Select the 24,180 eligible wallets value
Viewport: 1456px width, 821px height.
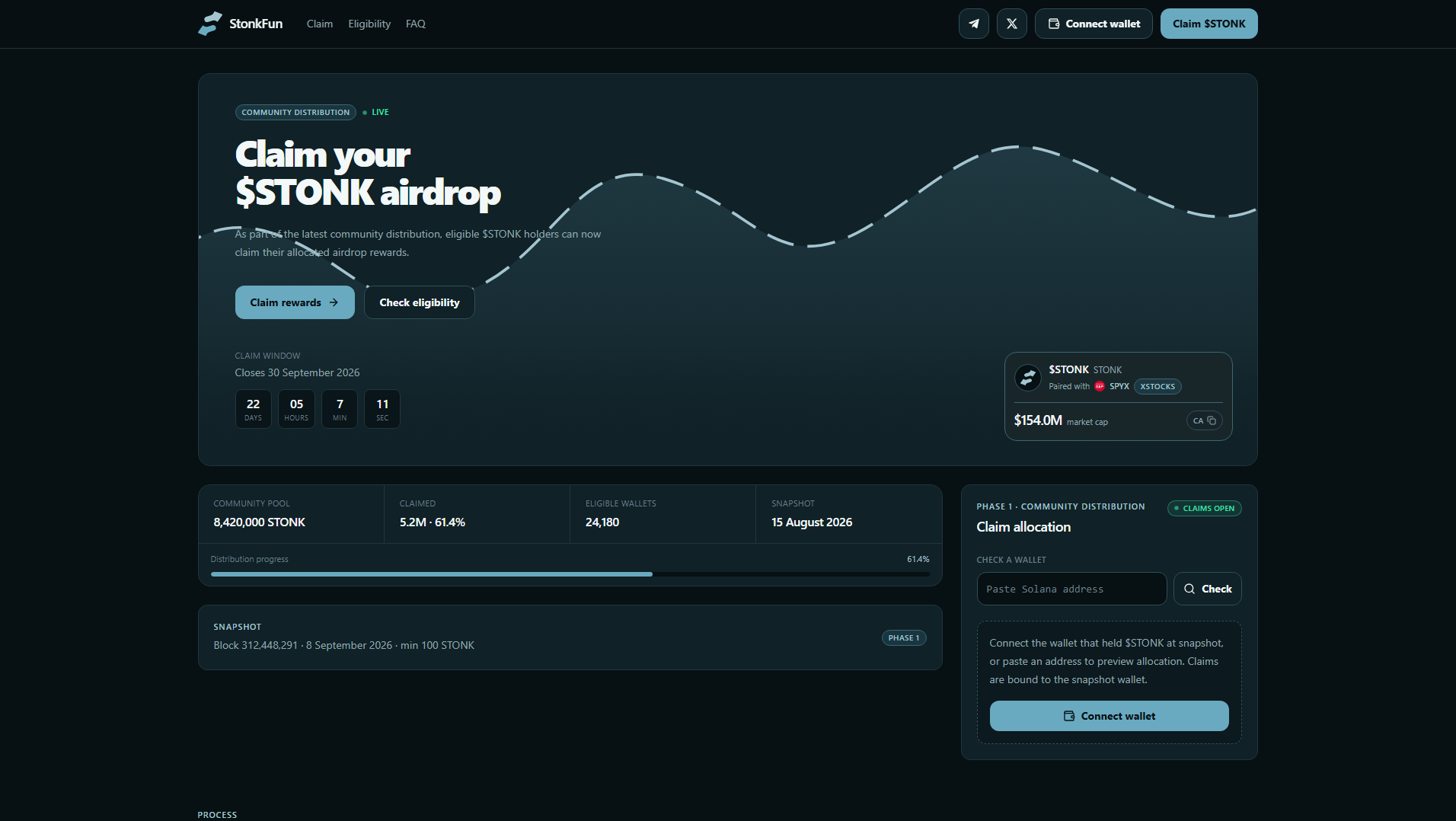(x=602, y=522)
